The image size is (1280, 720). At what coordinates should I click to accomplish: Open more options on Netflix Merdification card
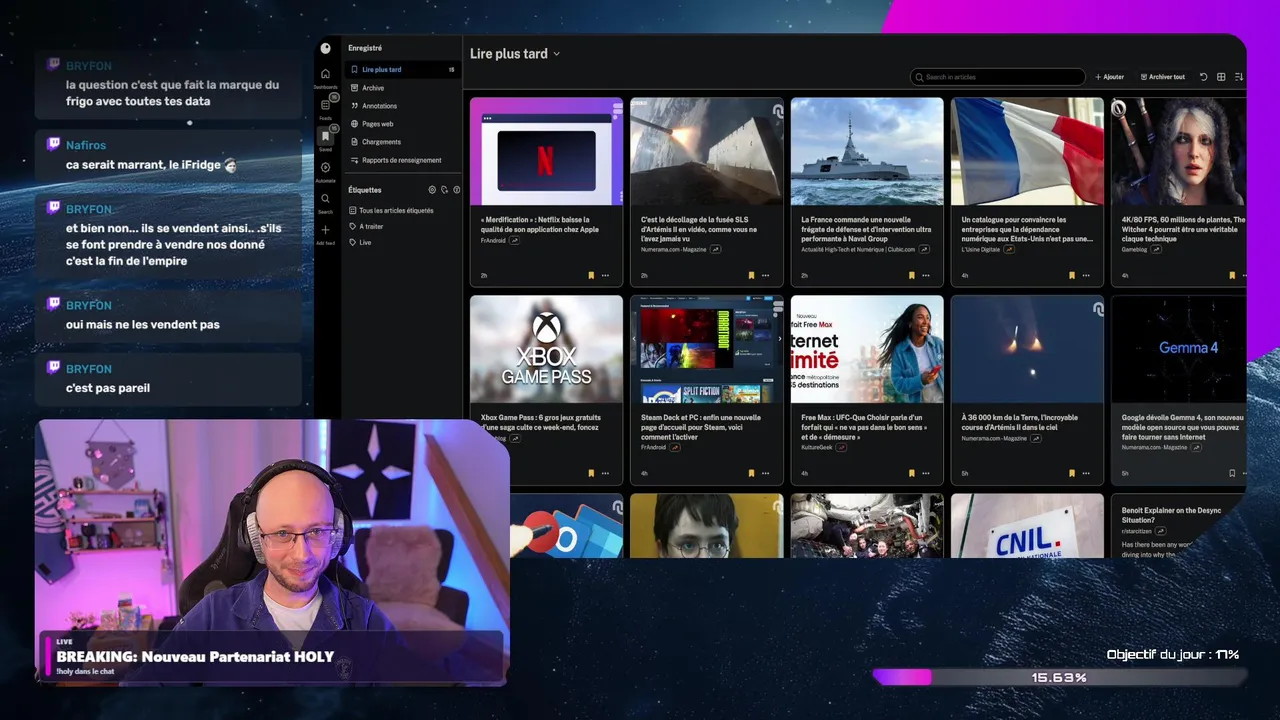(x=605, y=275)
